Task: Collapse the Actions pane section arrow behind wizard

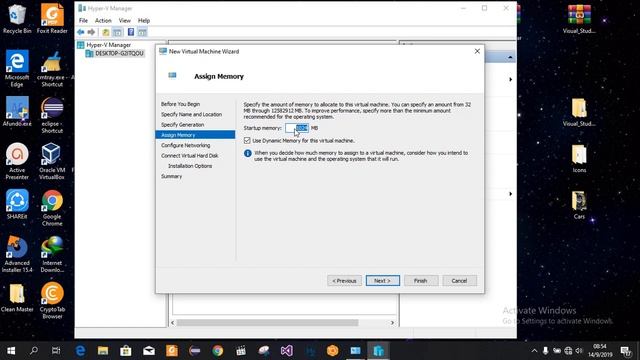Action: [510, 58]
